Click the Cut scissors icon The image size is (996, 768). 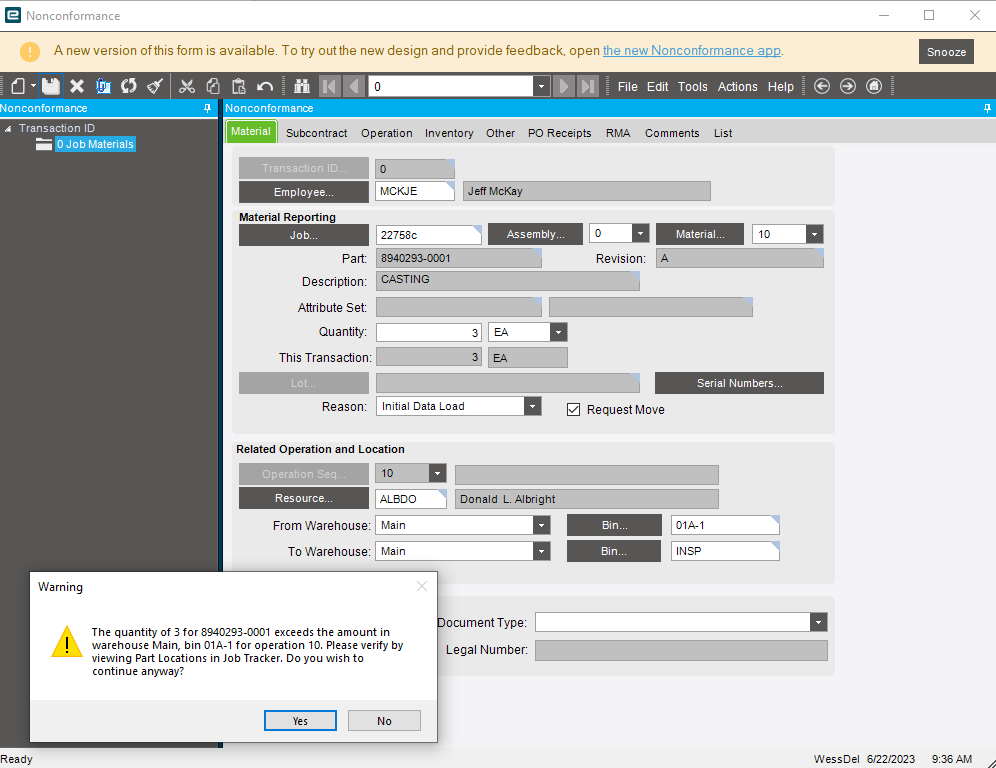coord(187,86)
